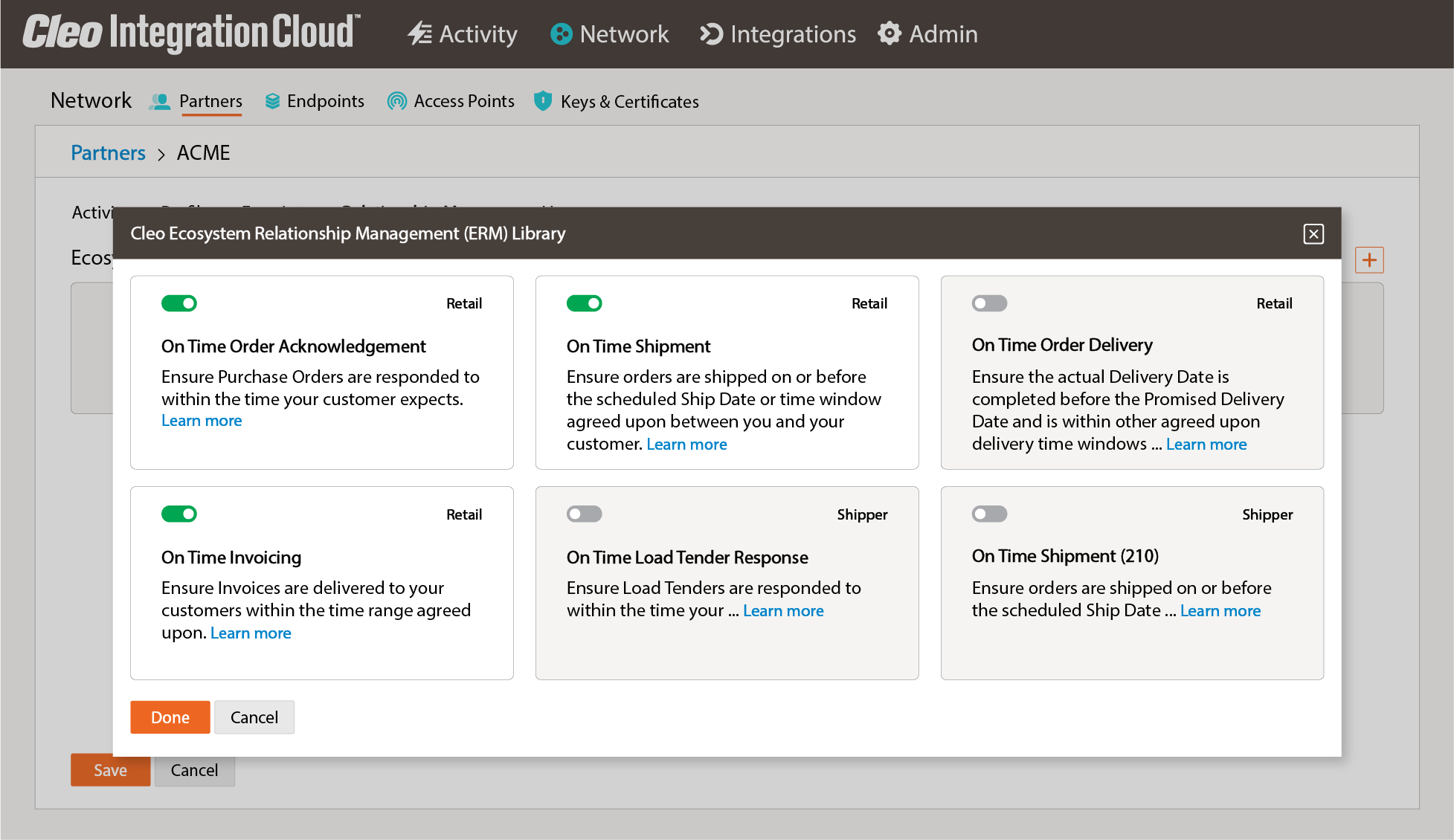Click the Save button on partner page
This screenshot has height=840, width=1454.
click(x=110, y=770)
